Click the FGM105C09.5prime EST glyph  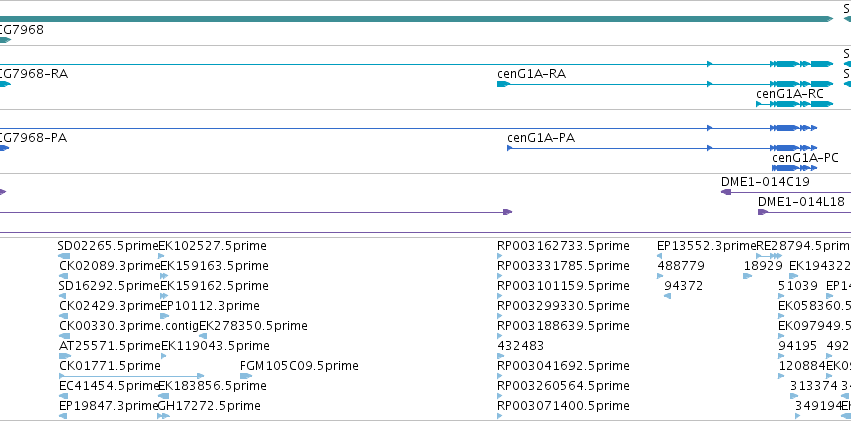coord(246,376)
